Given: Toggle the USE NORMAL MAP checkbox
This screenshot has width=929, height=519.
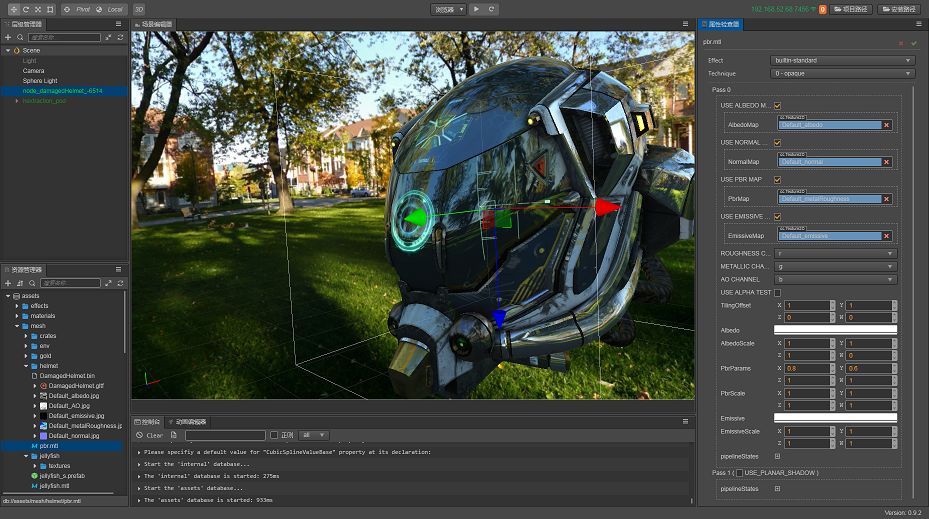Looking at the screenshot, I should click(777, 142).
